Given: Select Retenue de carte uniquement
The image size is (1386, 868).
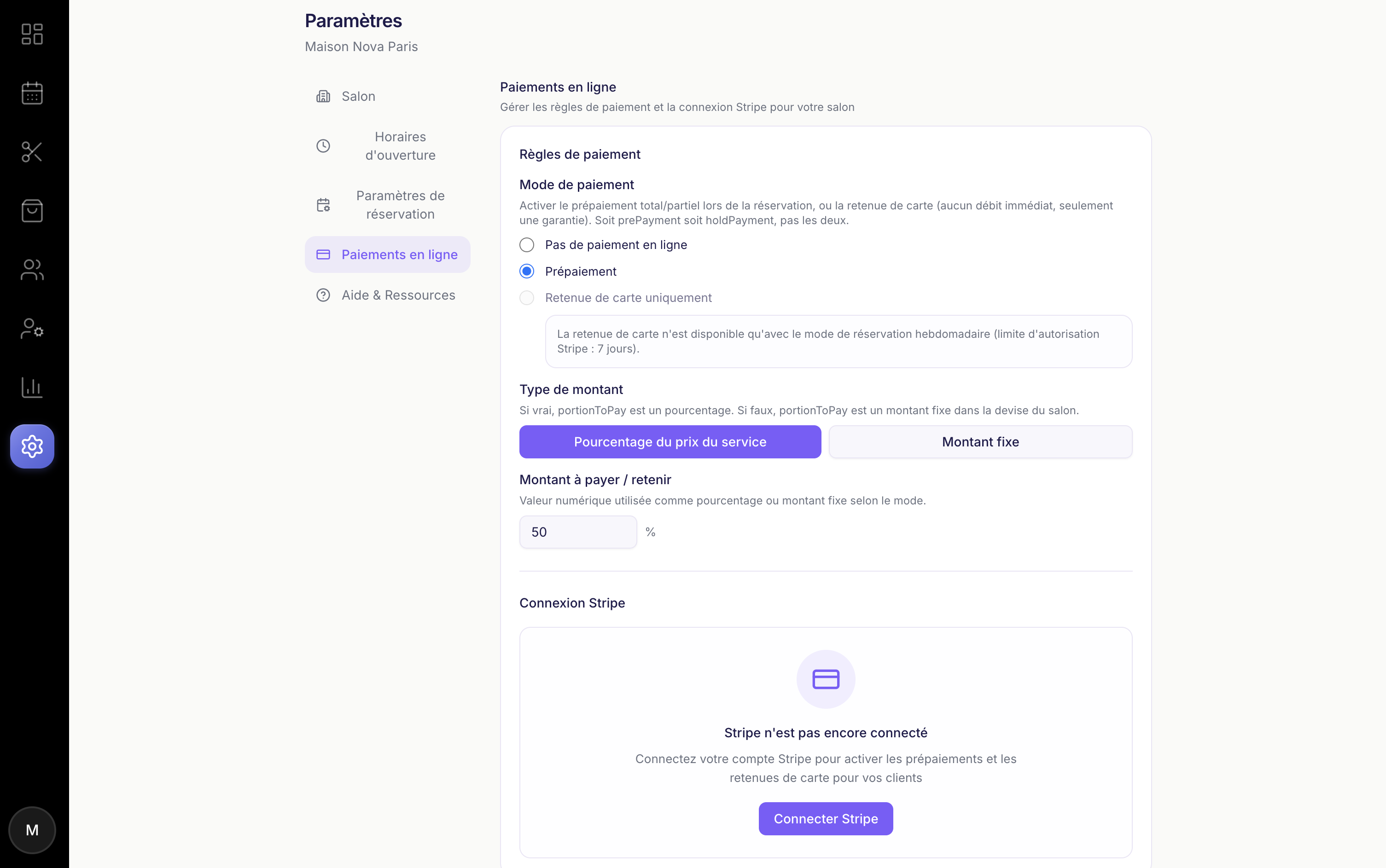Looking at the screenshot, I should (x=527, y=297).
